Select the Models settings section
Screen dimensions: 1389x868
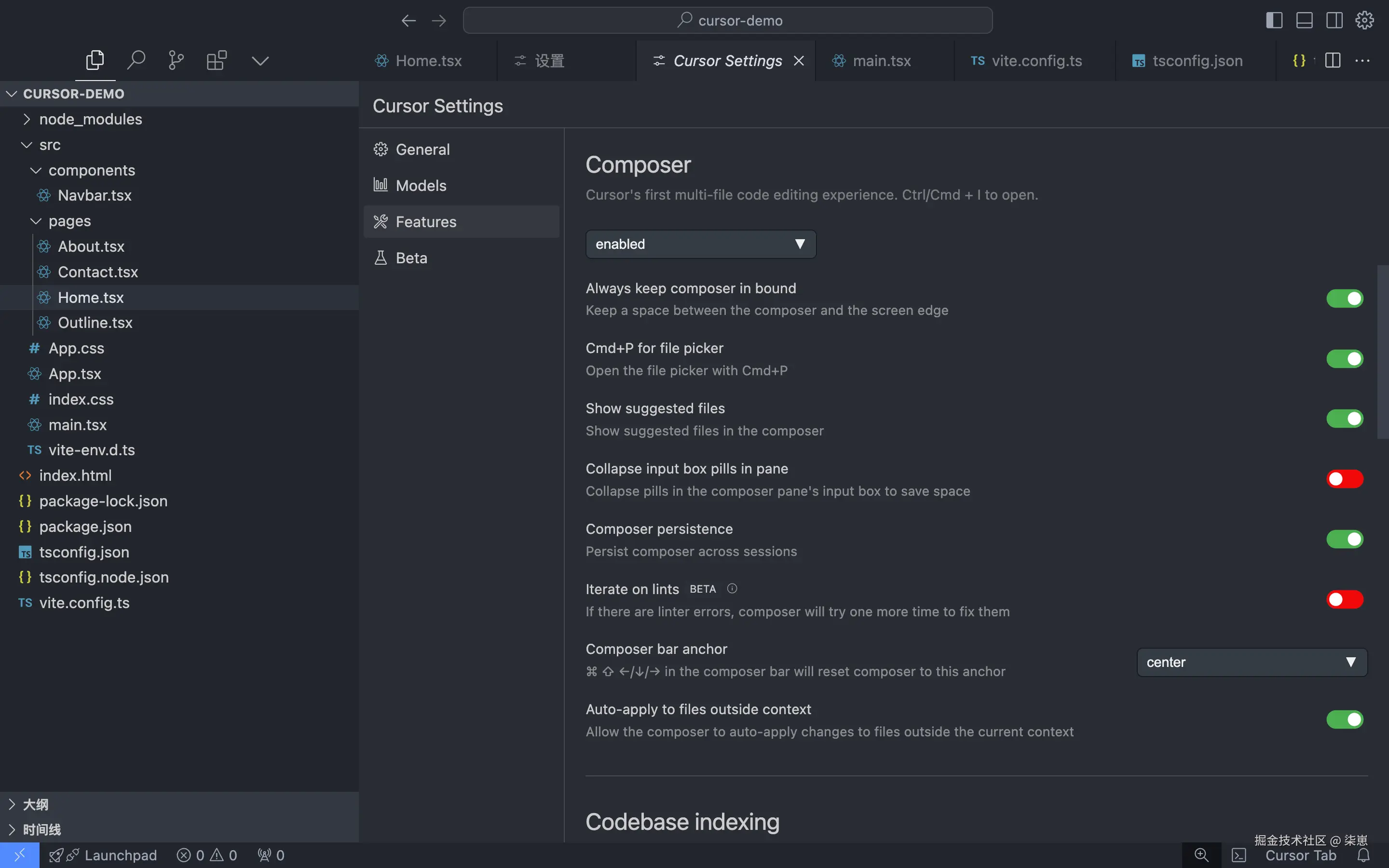click(x=421, y=186)
